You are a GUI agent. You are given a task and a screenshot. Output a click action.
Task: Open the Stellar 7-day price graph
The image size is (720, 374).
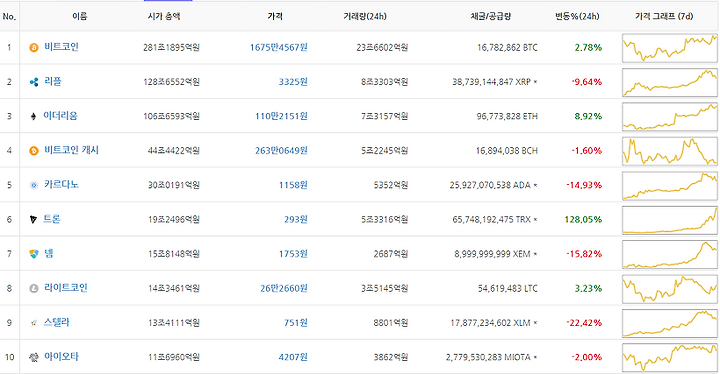coord(670,323)
